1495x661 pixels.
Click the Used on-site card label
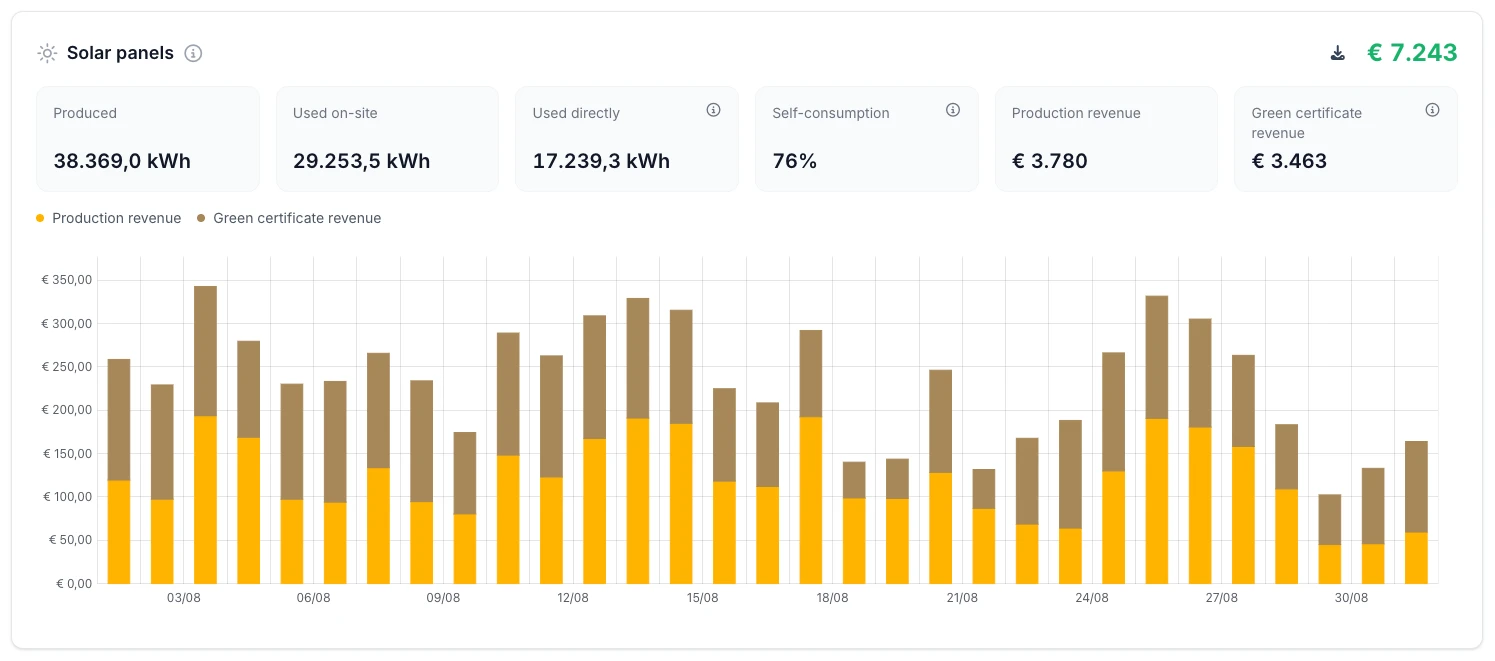335,113
